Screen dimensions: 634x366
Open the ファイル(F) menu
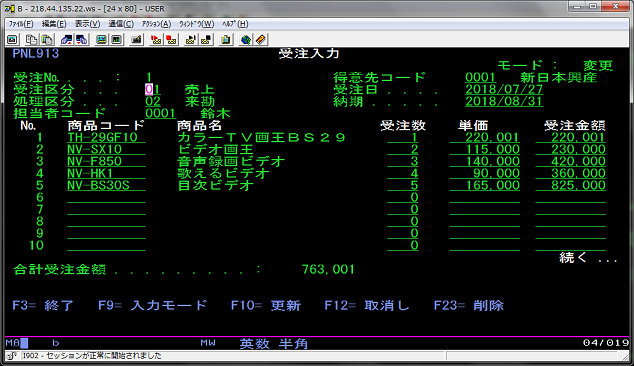pyautogui.click(x=21, y=24)
